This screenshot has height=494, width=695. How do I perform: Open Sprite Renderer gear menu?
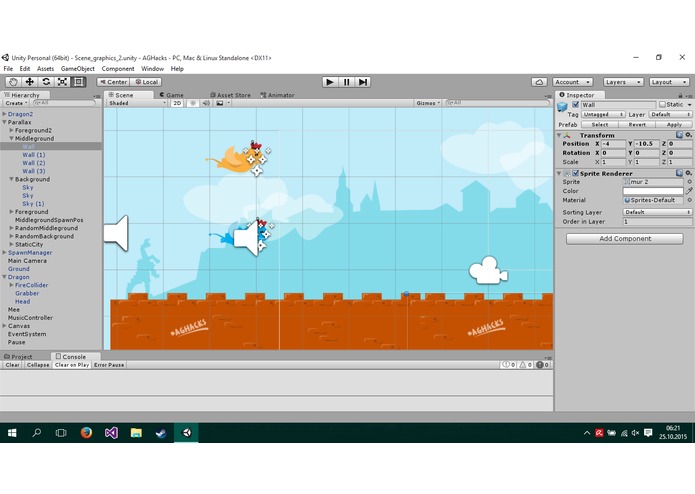click(688, 173)
